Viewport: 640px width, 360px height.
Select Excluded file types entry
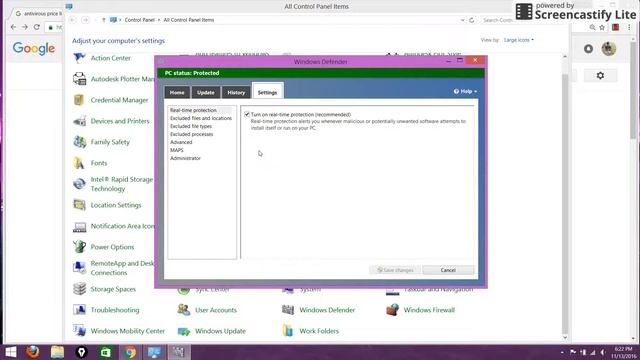click(191, 126)
